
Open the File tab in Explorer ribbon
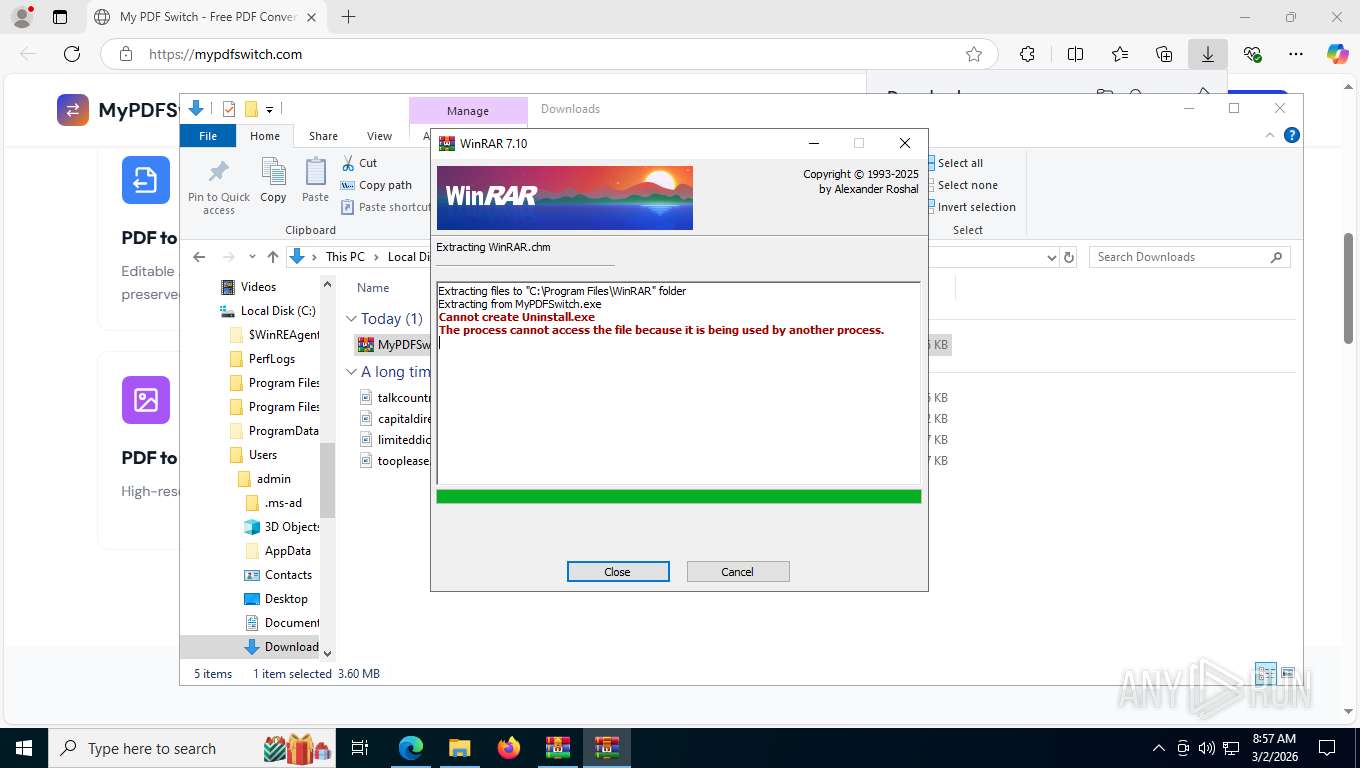[208, 136]
